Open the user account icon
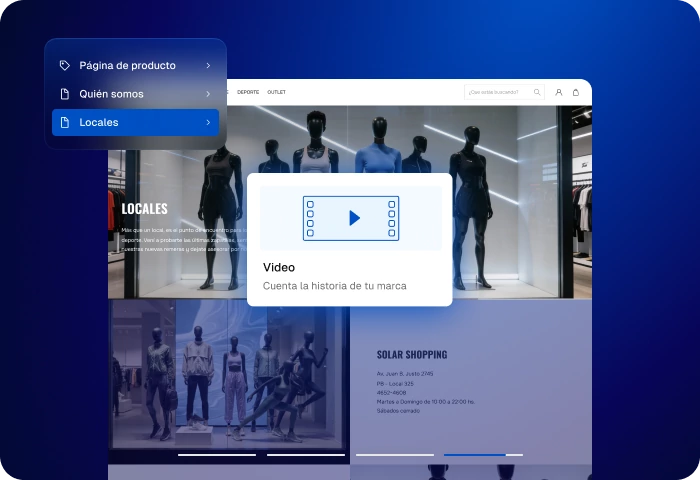This screenshot has height=480, width=700. 559,92
